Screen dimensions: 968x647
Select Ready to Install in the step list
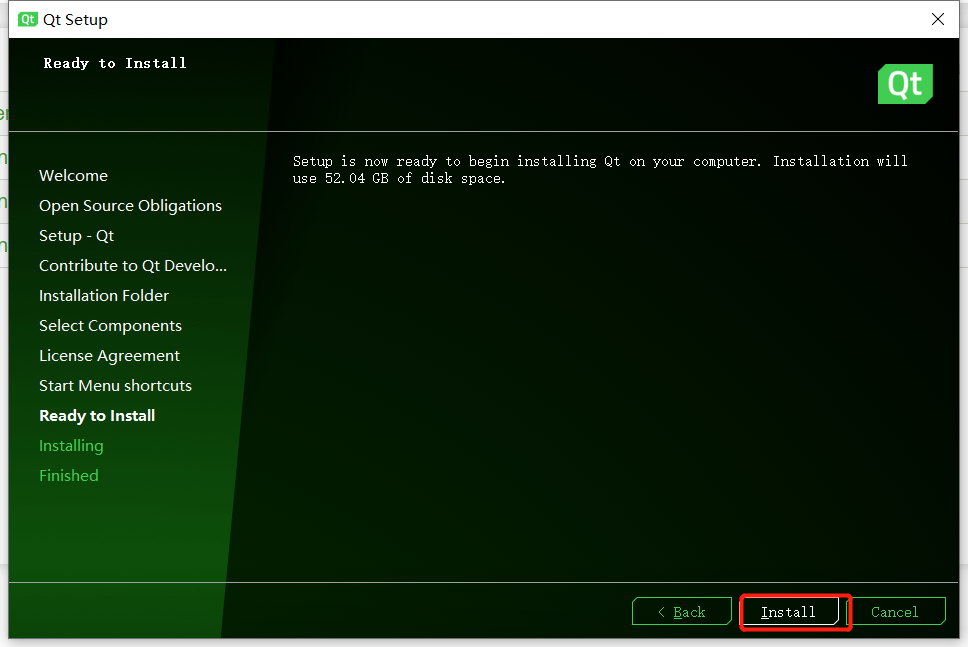point(97,416)
